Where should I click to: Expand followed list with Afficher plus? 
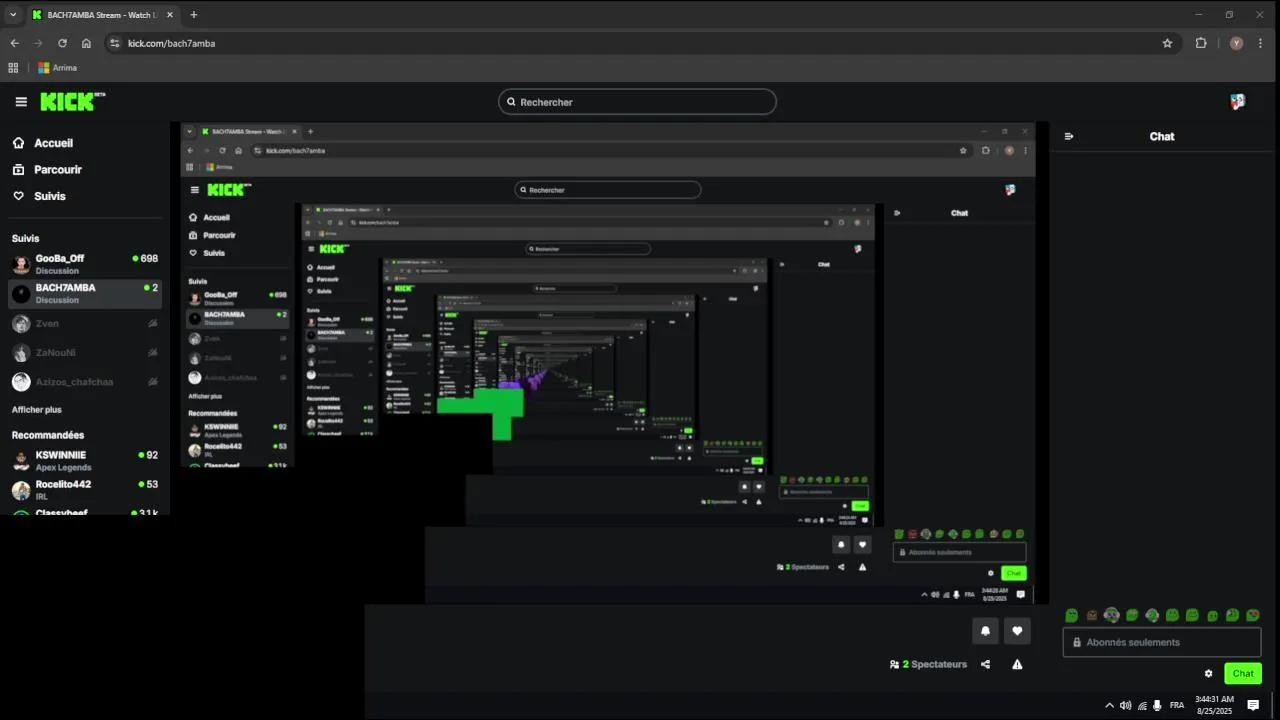pos(36,410)
